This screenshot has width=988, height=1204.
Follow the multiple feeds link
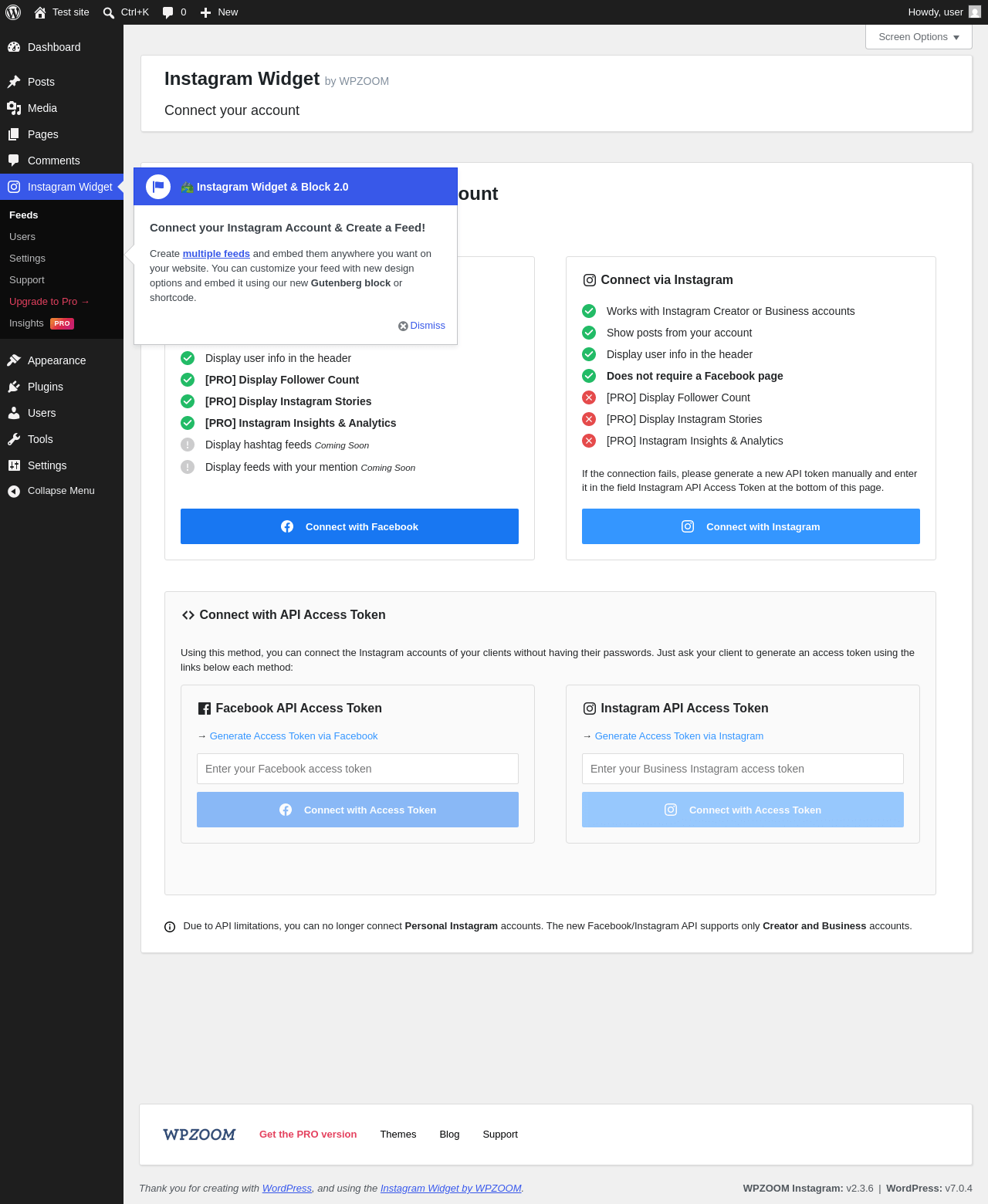[216, 254]
